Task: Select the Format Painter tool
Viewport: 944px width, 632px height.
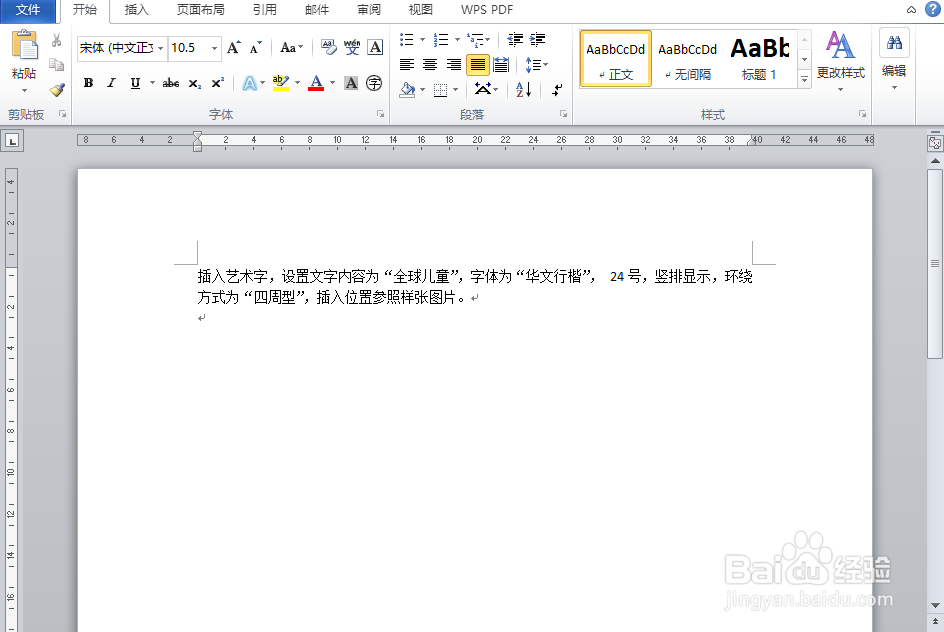Action: (57, 89)
